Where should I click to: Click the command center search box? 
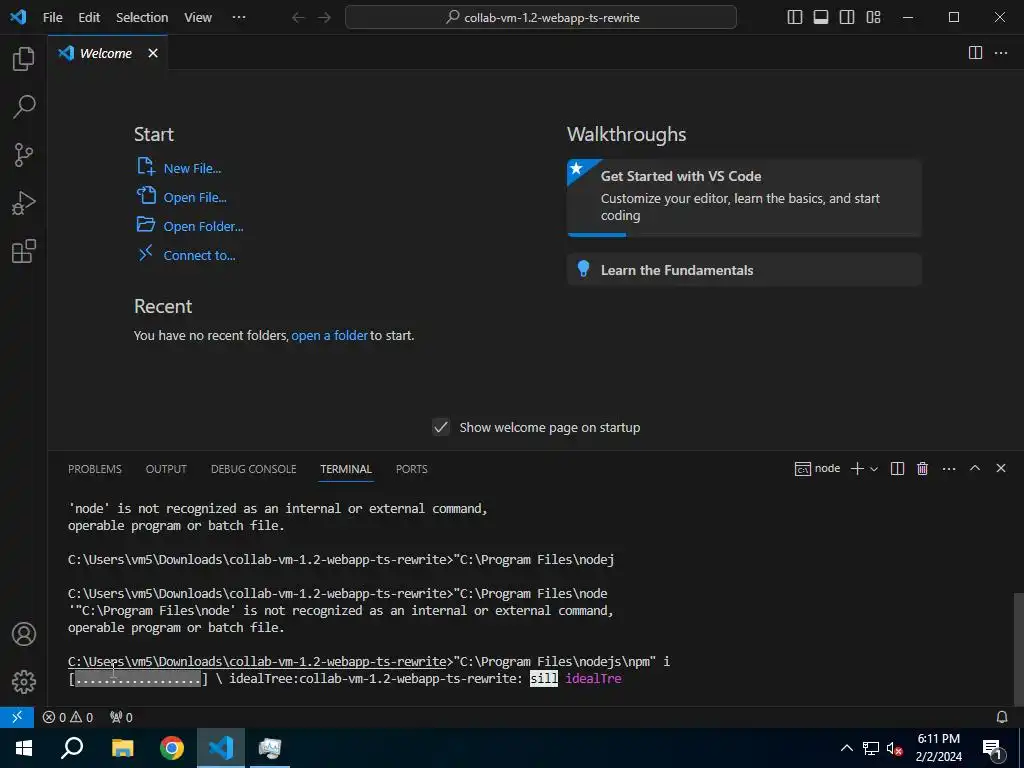click(541, 18)
